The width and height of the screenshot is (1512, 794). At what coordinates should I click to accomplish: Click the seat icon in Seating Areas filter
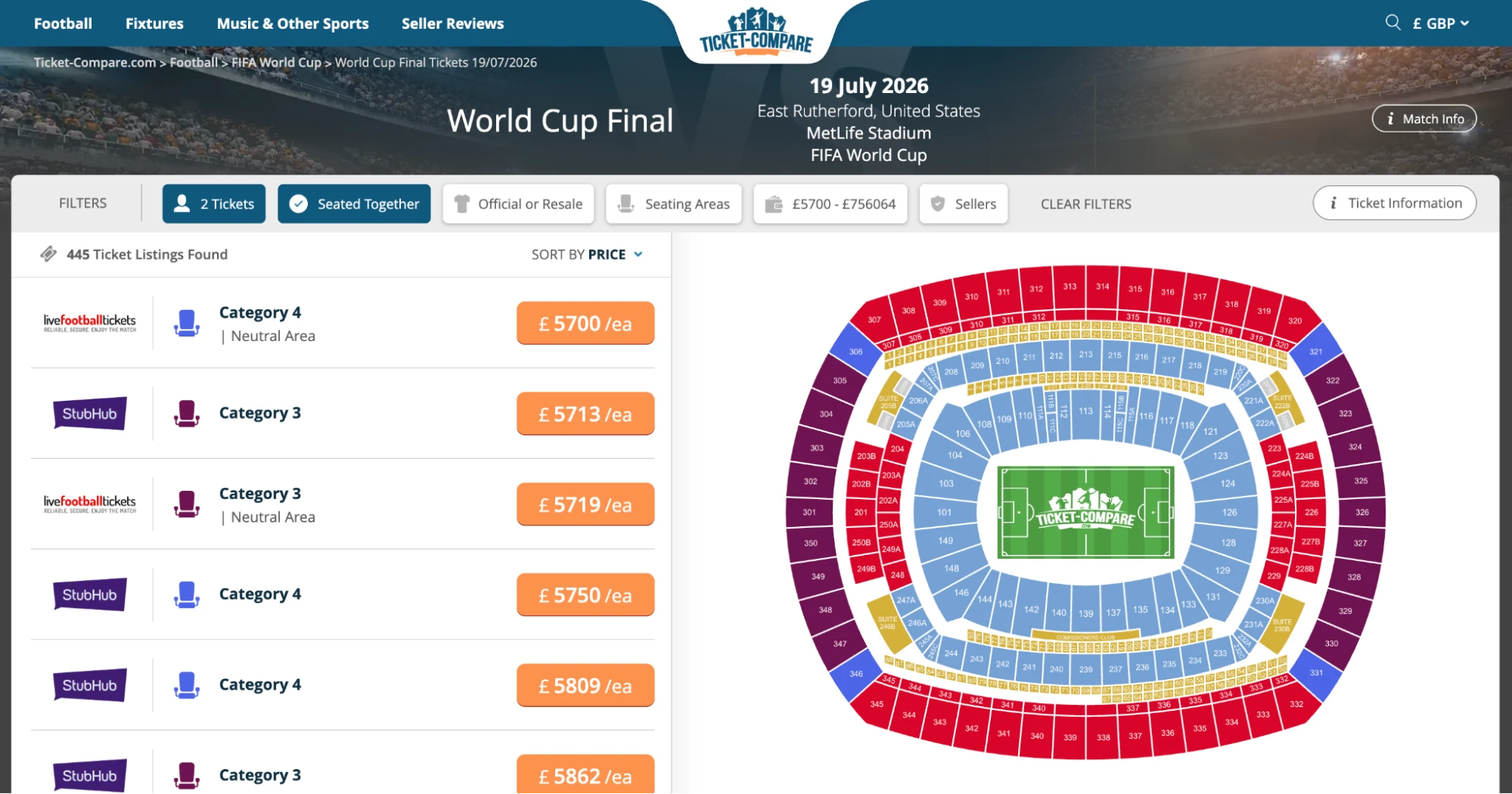click(625, 203)
